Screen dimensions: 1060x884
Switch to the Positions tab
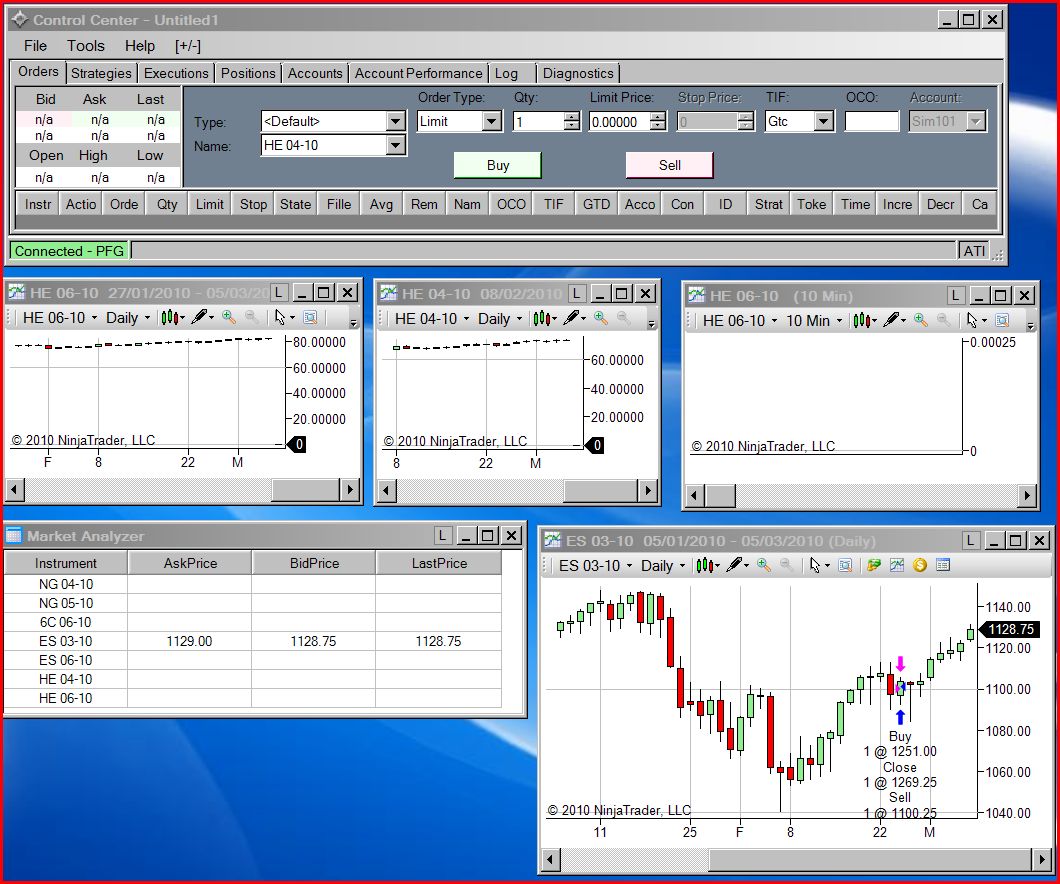coord(248,73)
